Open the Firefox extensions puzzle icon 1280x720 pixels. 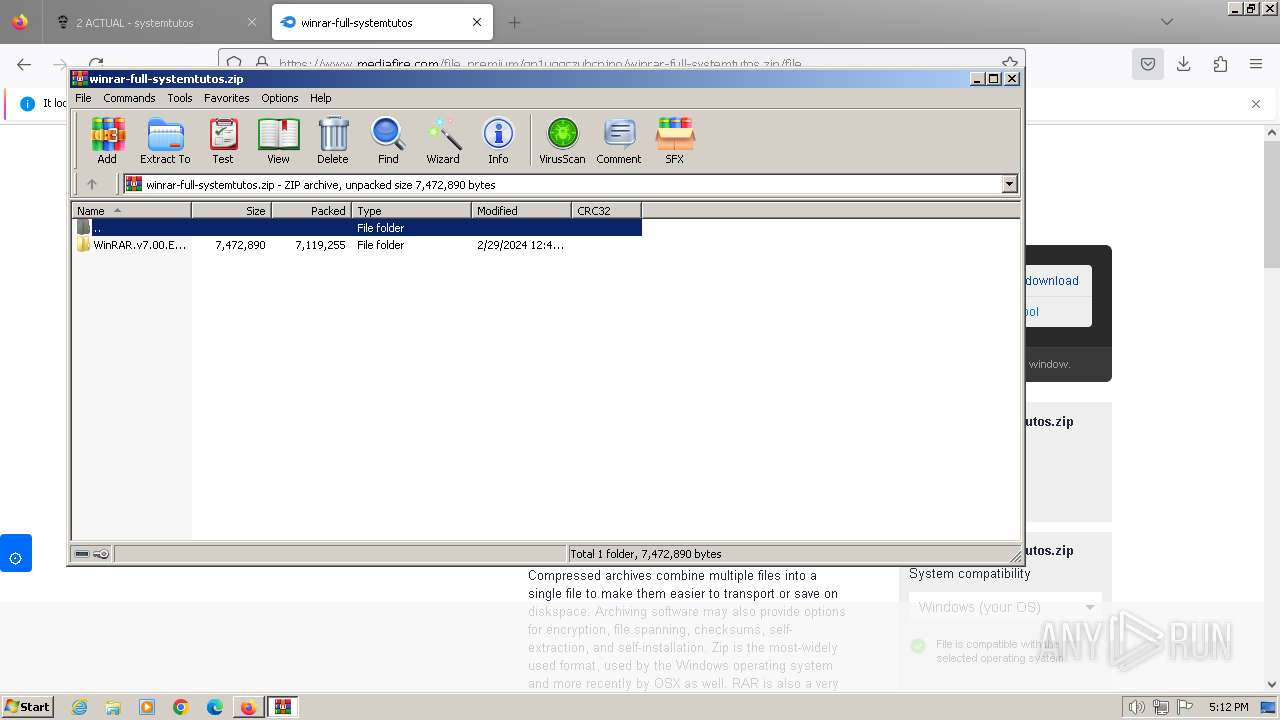[x=1220, y=64]
